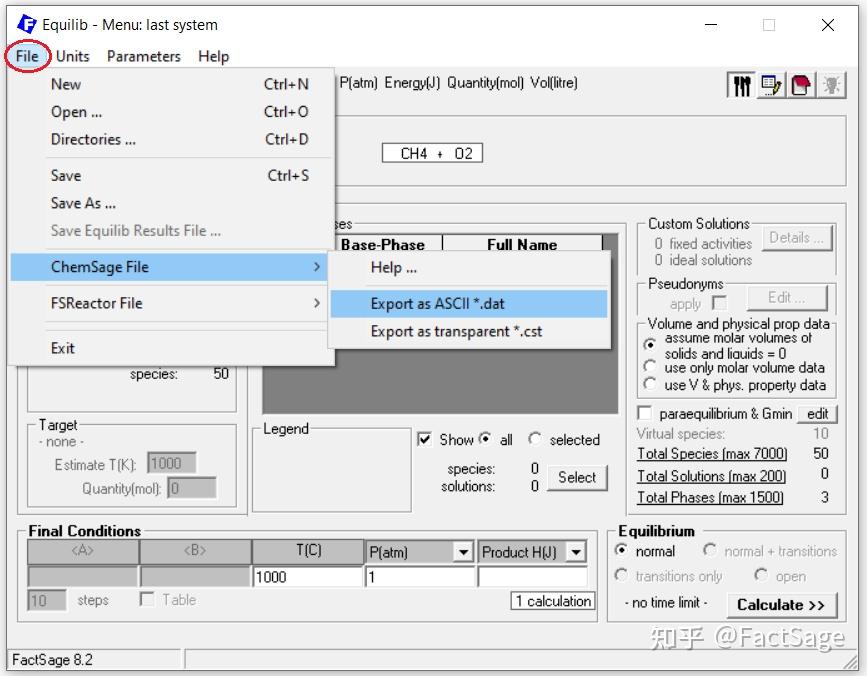Toggle the Show checkbox
Screen dimensions: 867x676
[x=424, y=439]
